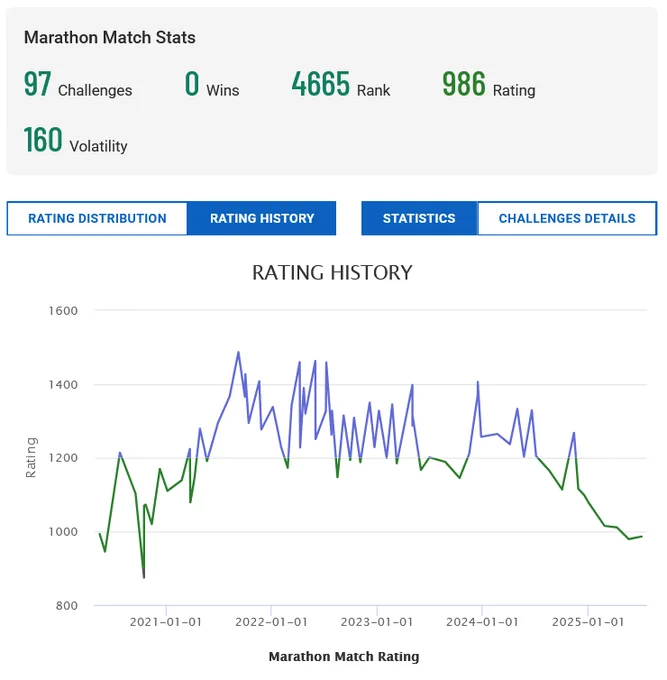Click the 2022-01-01 axis label
The width and height of the screenshot is (667, 680).
click(x=271, y=622)
